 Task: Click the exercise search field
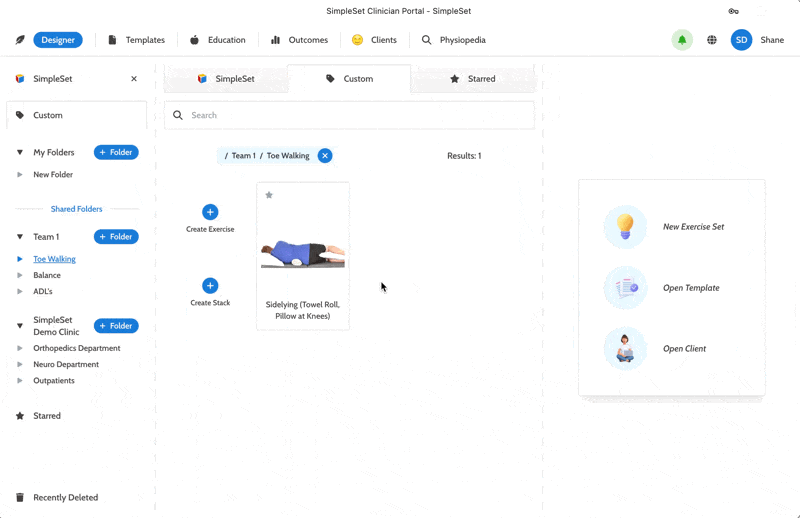(349, 115)
